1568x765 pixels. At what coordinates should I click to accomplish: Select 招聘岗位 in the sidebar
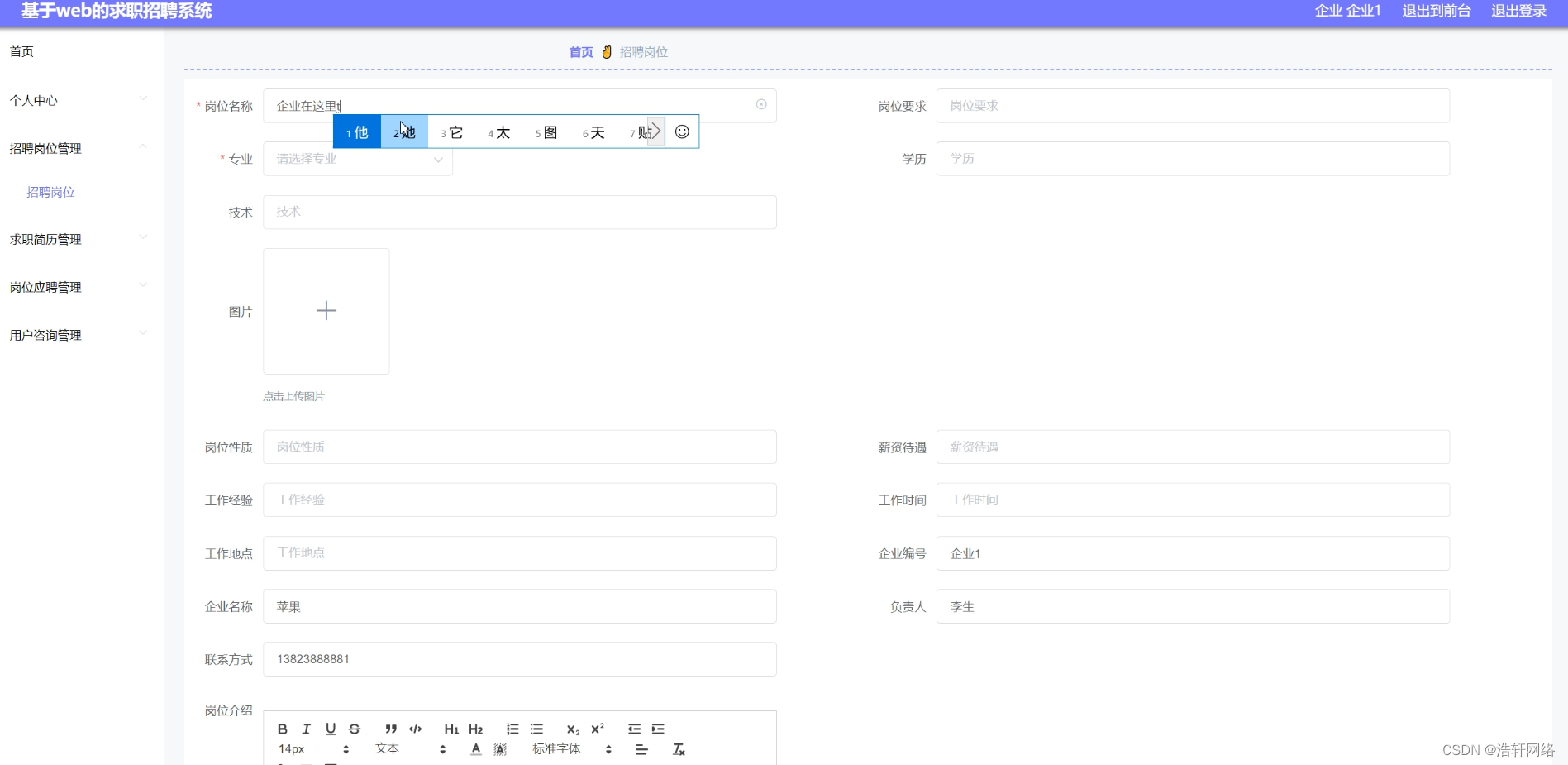coord(50,192)
